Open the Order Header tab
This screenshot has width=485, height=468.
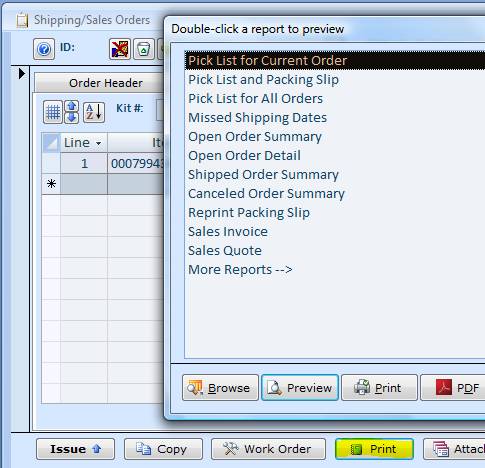click(106, 83)
